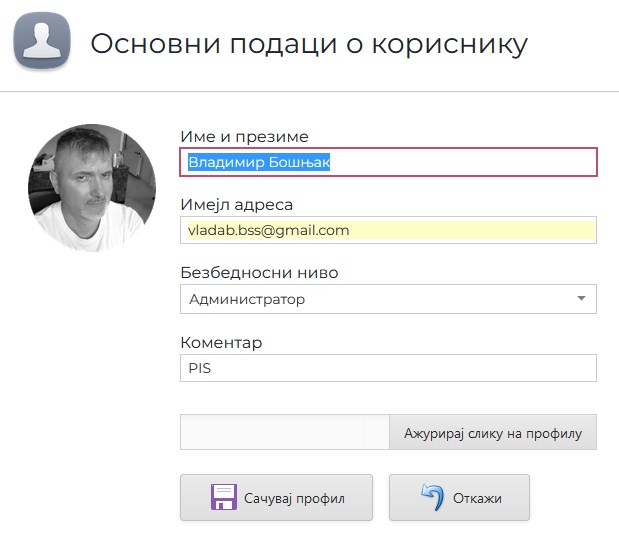Click the purple floppy disk save icon
This screenshot has width=619, height=539.
pyautogui.click(x=224, y=498)
